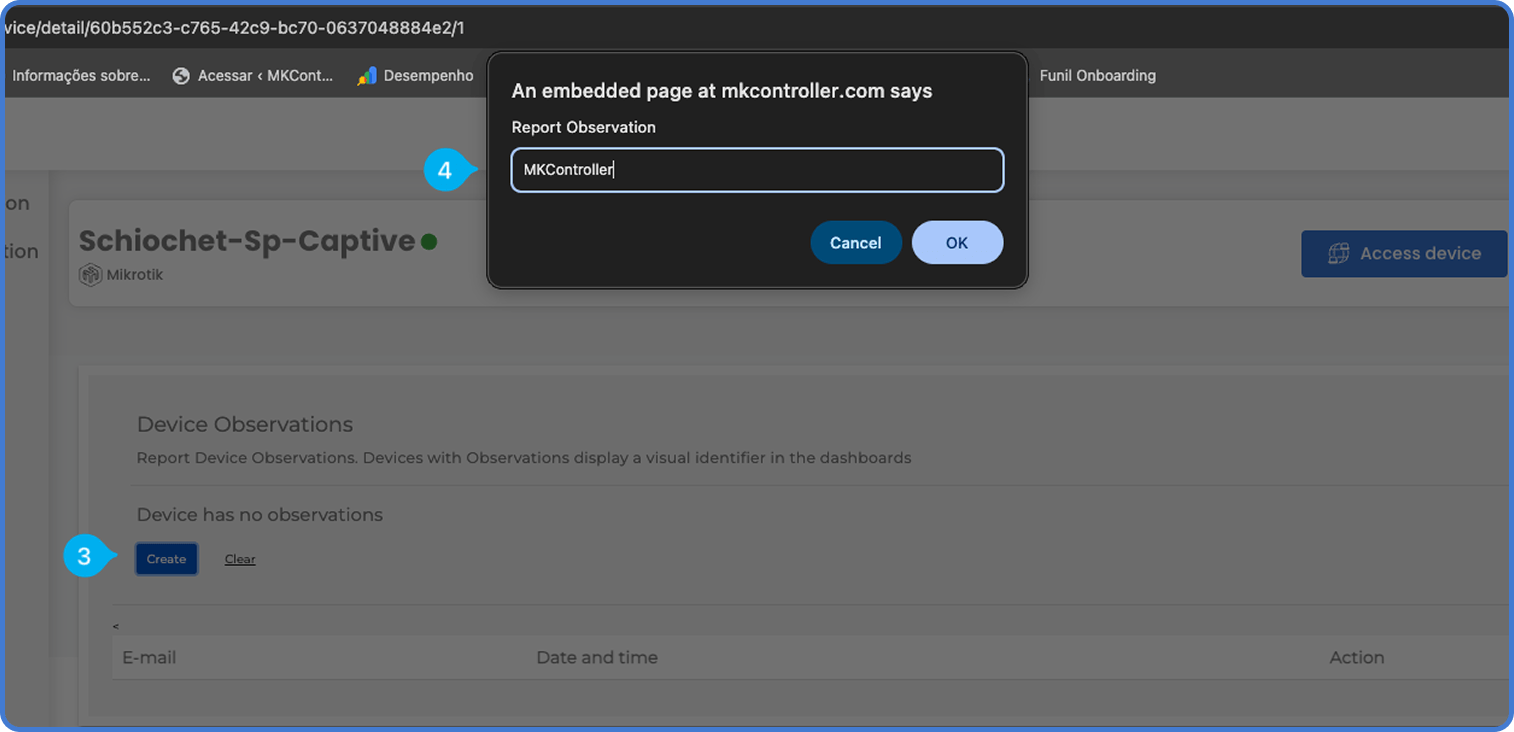This screenshot has height=732, width=1514.
Task: Open the Funil Onboarding bookmark
Action: click(1097, 74)
